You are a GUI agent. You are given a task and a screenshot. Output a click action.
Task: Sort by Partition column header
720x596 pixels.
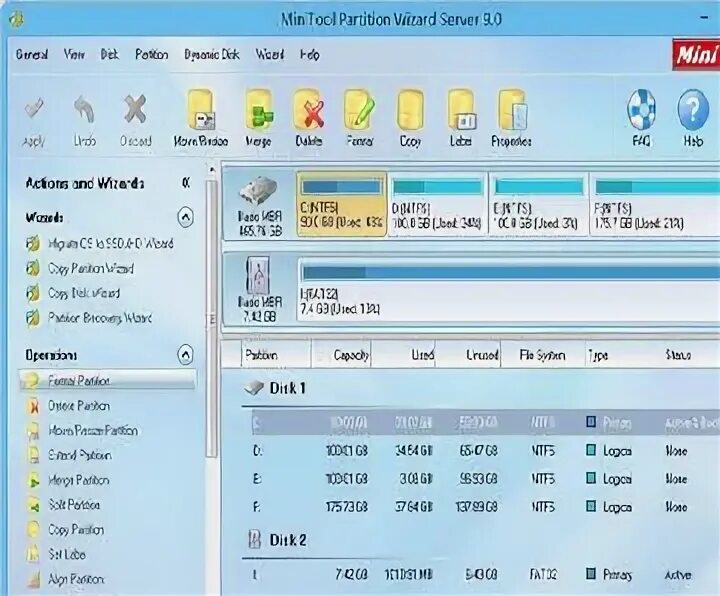[276, 355]
